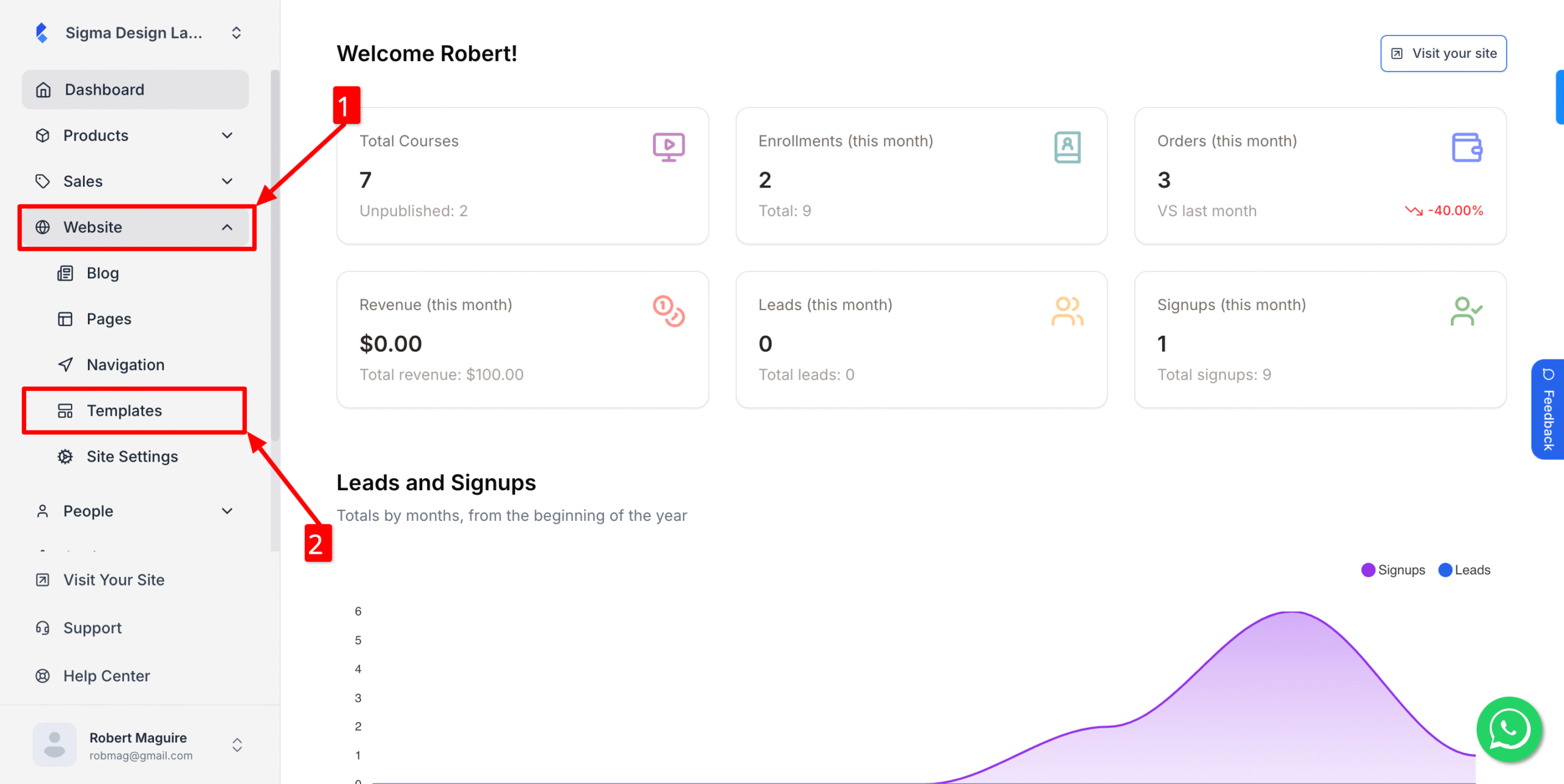
Task: Click Total revenue: $100.00 text
Action: 442,374
